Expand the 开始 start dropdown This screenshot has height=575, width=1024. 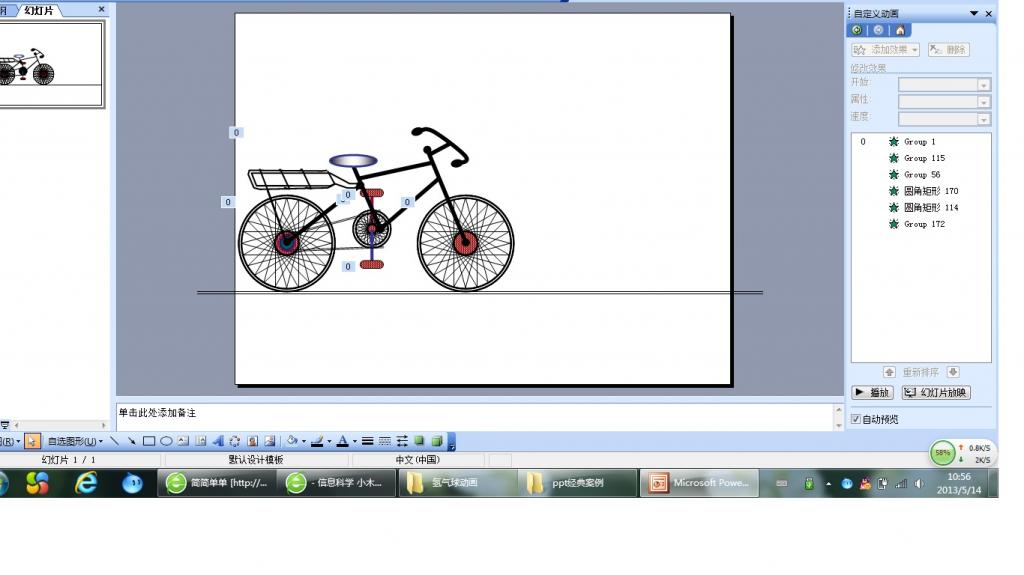984,85
